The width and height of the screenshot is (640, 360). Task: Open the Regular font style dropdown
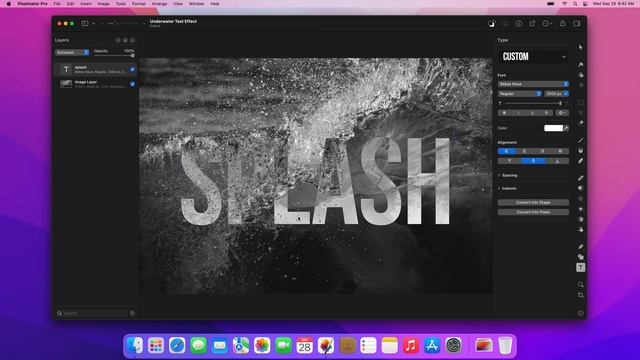coord(520,94)
